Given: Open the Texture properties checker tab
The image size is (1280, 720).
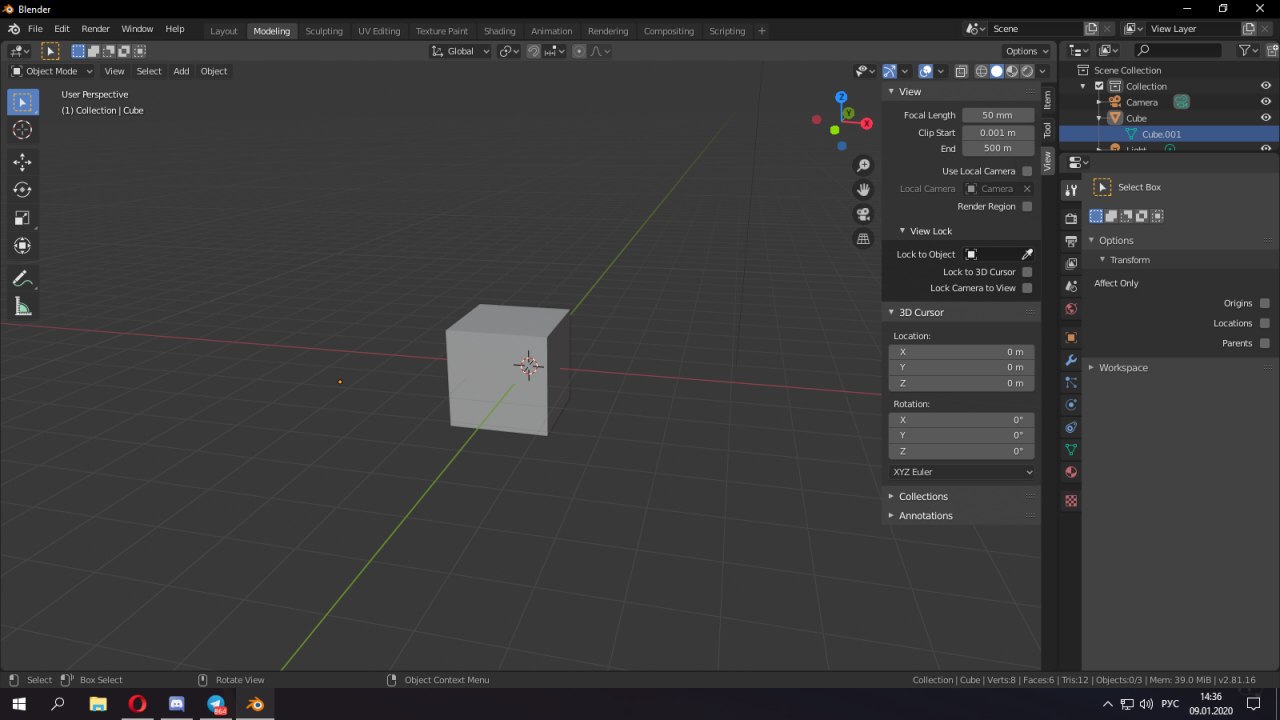Looking at the screenshot, I should (x=1071, y=501).
